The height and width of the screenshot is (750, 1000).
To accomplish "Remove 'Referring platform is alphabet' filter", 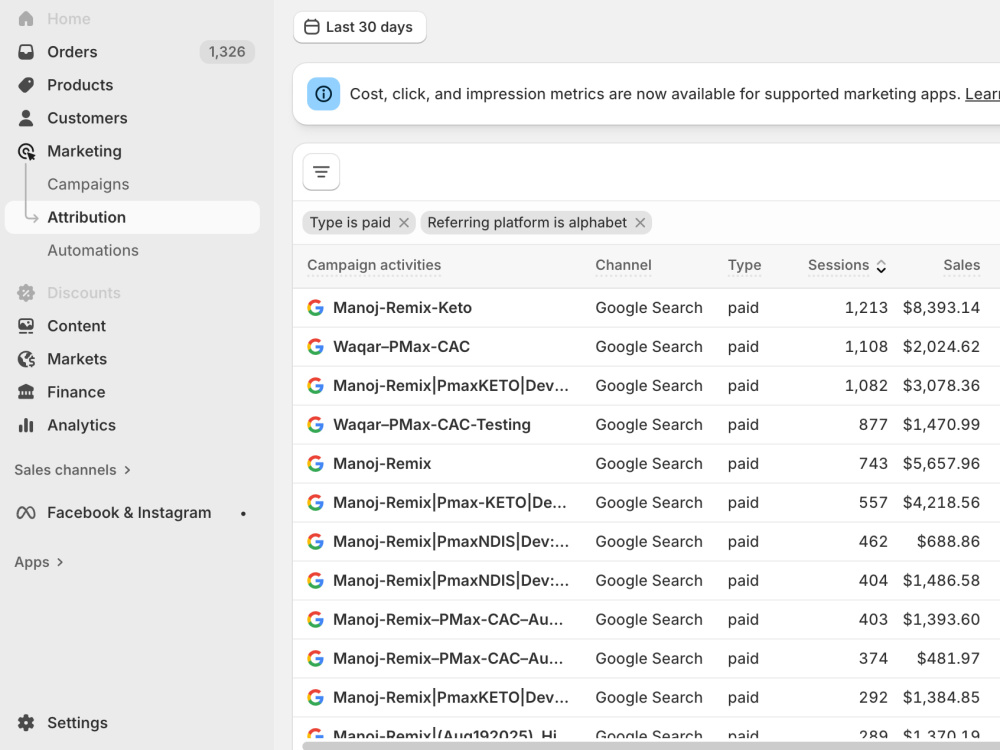I will click(x=640, y=223).
